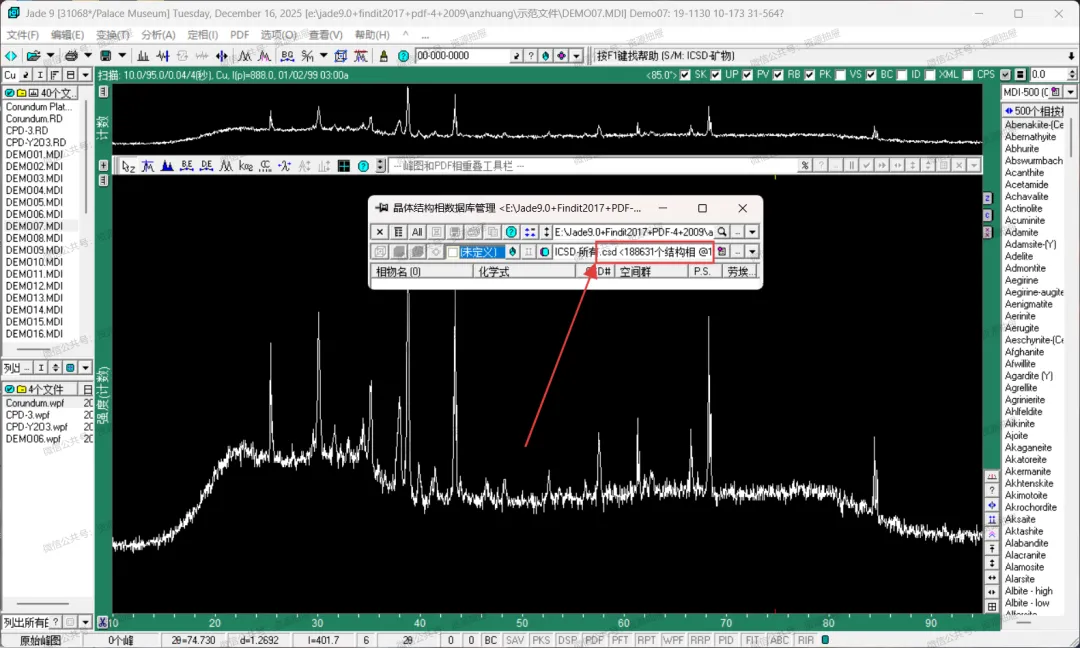This screenshot has width=1080, height=648.
Task: Click the paint brush icon in main toolbar
Action: [384, 56]
